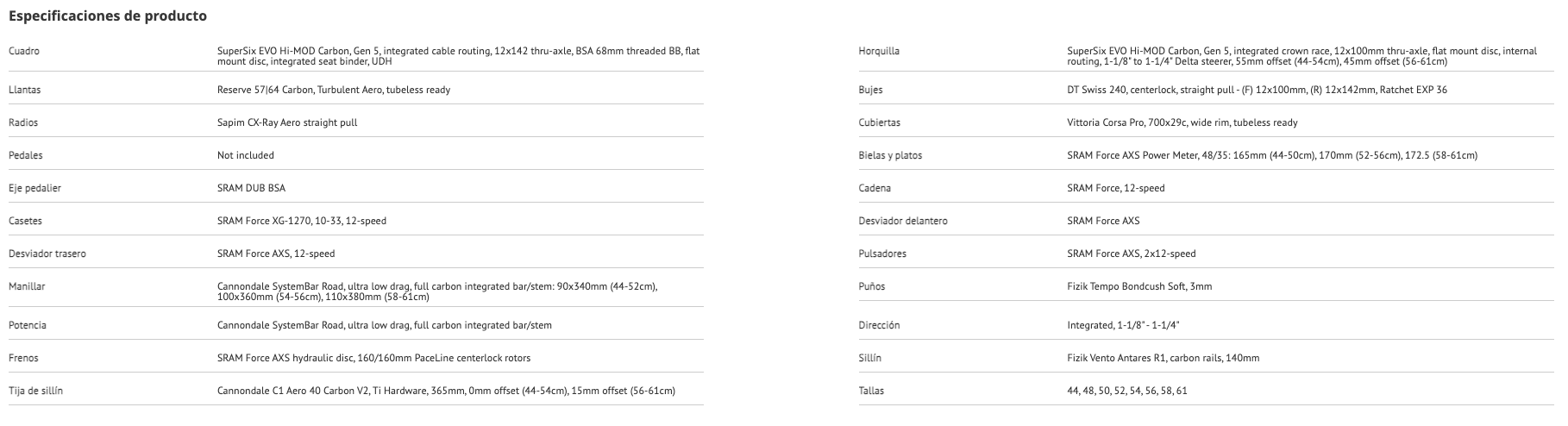Screen dimensions: 1568x426
Task: Select the Sapim CX-Ray Aero spoke text
Action: [x=286, y=122]
